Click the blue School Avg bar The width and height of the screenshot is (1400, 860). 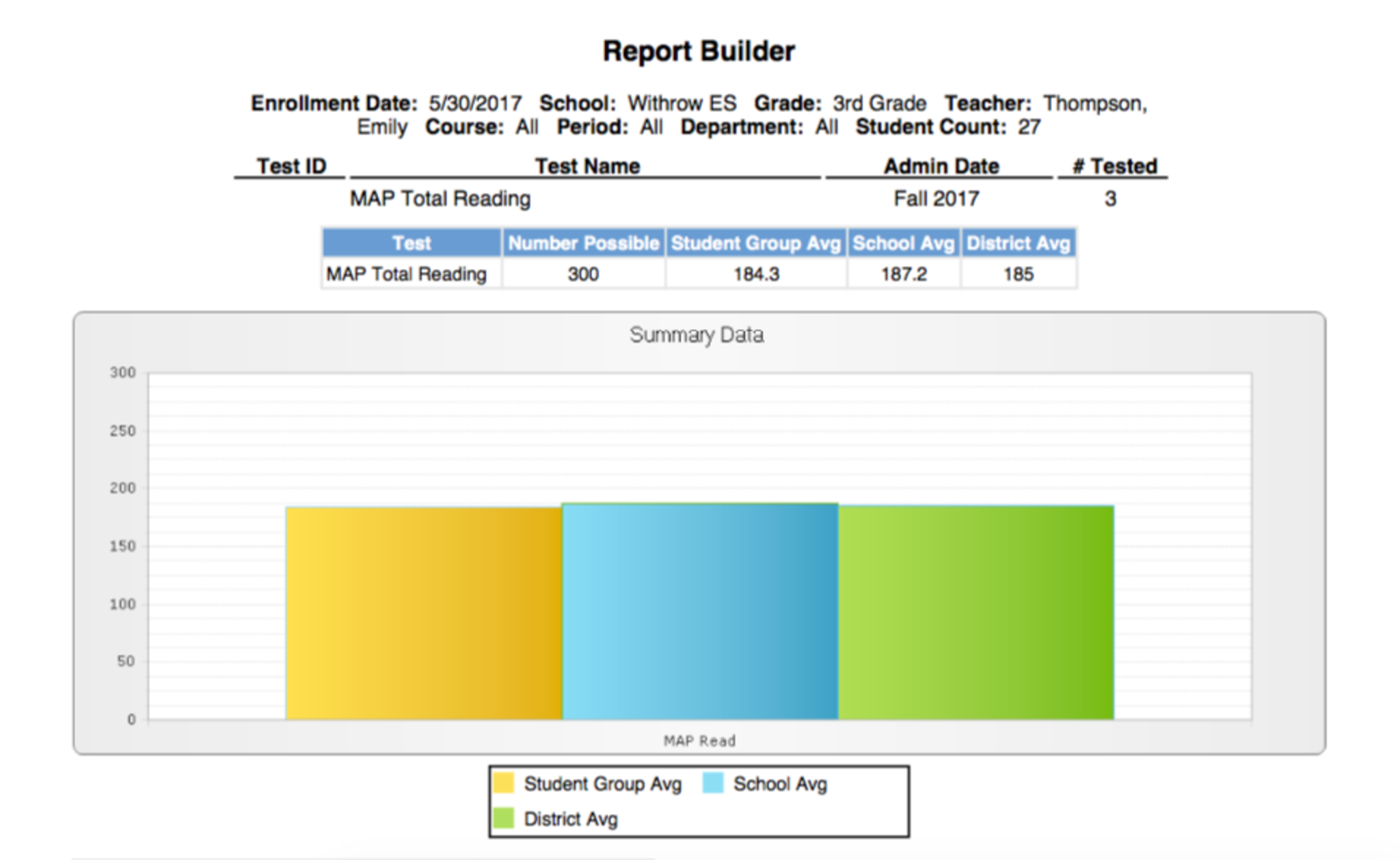[700, 610]
